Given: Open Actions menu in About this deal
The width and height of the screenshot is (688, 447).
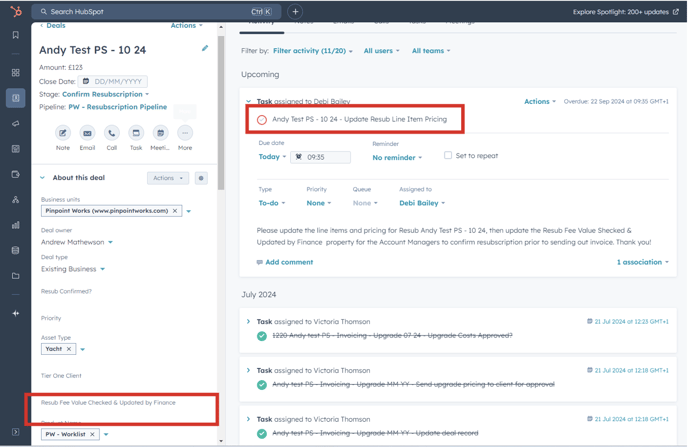Looking at the screenshot, I should tap(167, 178).
